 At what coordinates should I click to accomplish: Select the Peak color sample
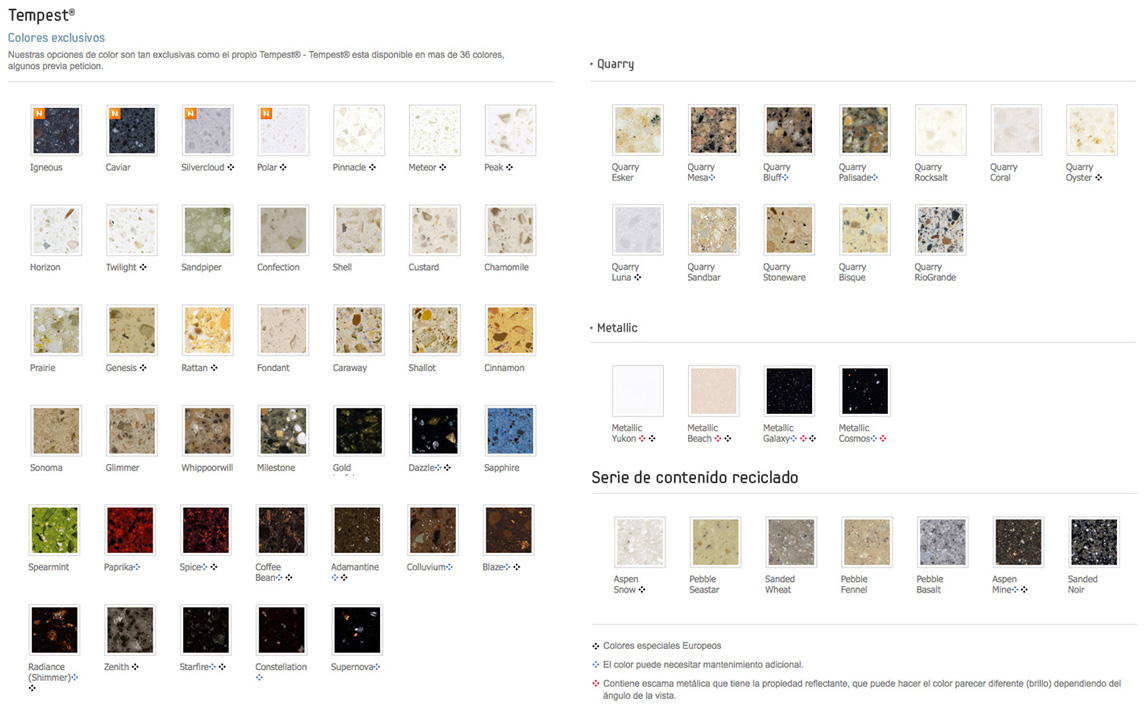[x=510, y=130]
